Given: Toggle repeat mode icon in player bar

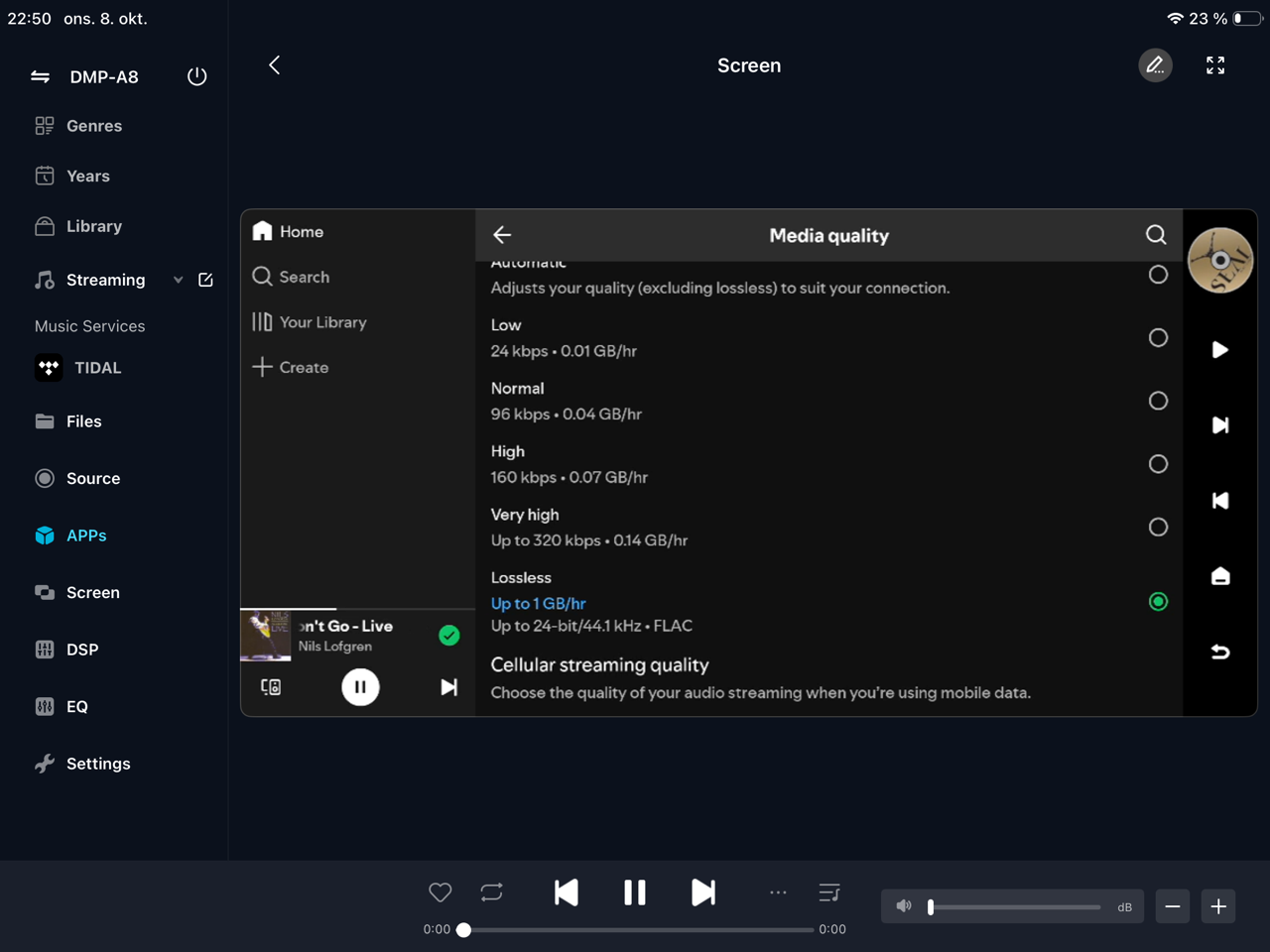Looking at the screenshot, I should coord(492,892).
